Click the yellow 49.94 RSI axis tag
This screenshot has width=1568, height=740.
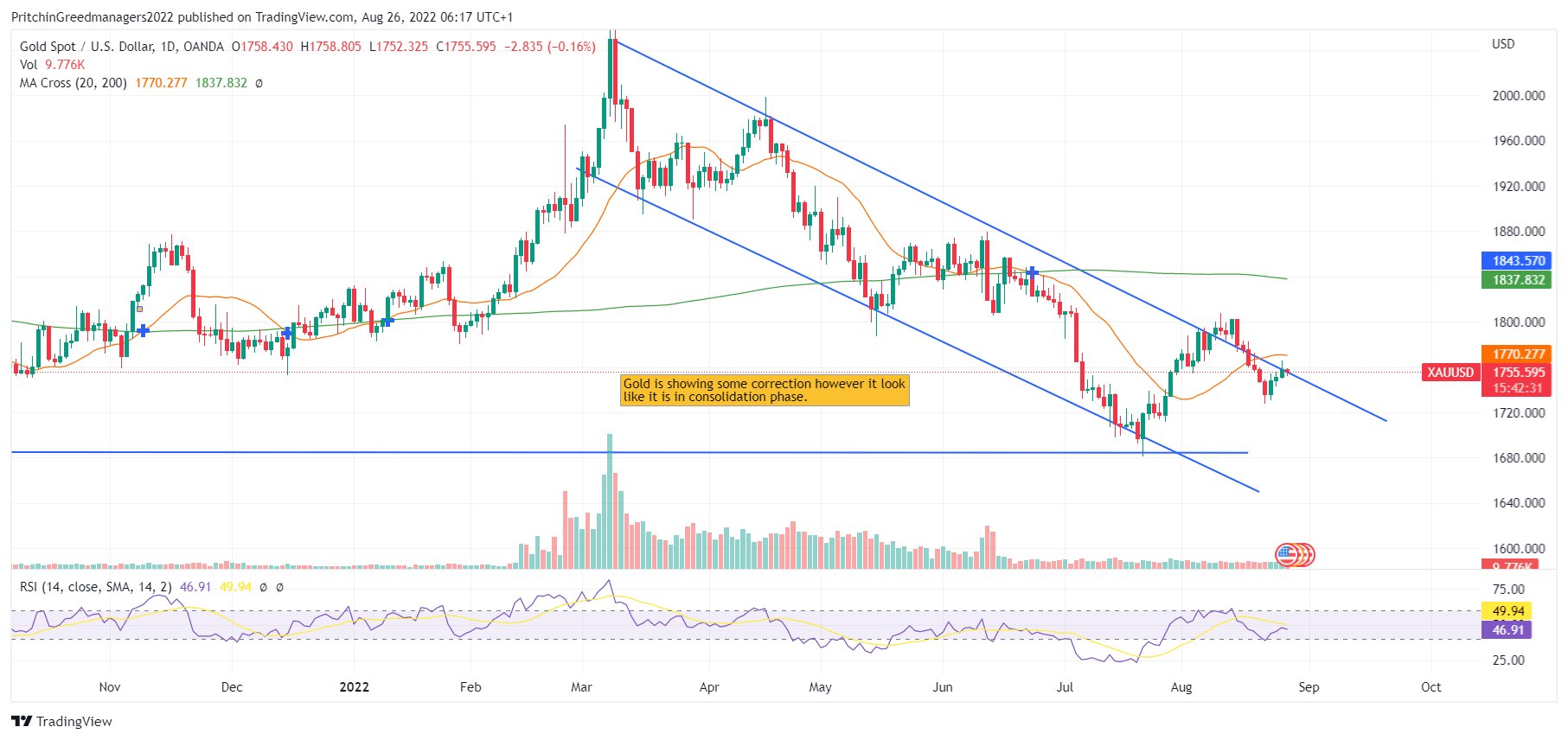pos(1508,611)
